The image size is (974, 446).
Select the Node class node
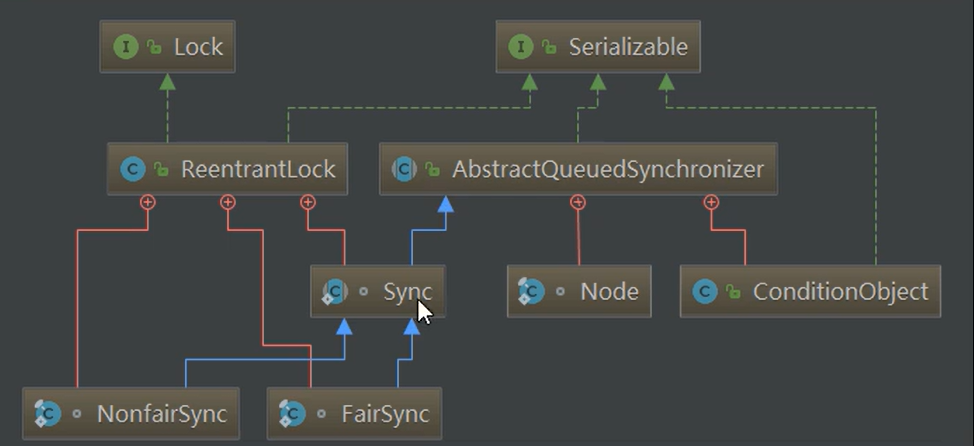(579, 291)
